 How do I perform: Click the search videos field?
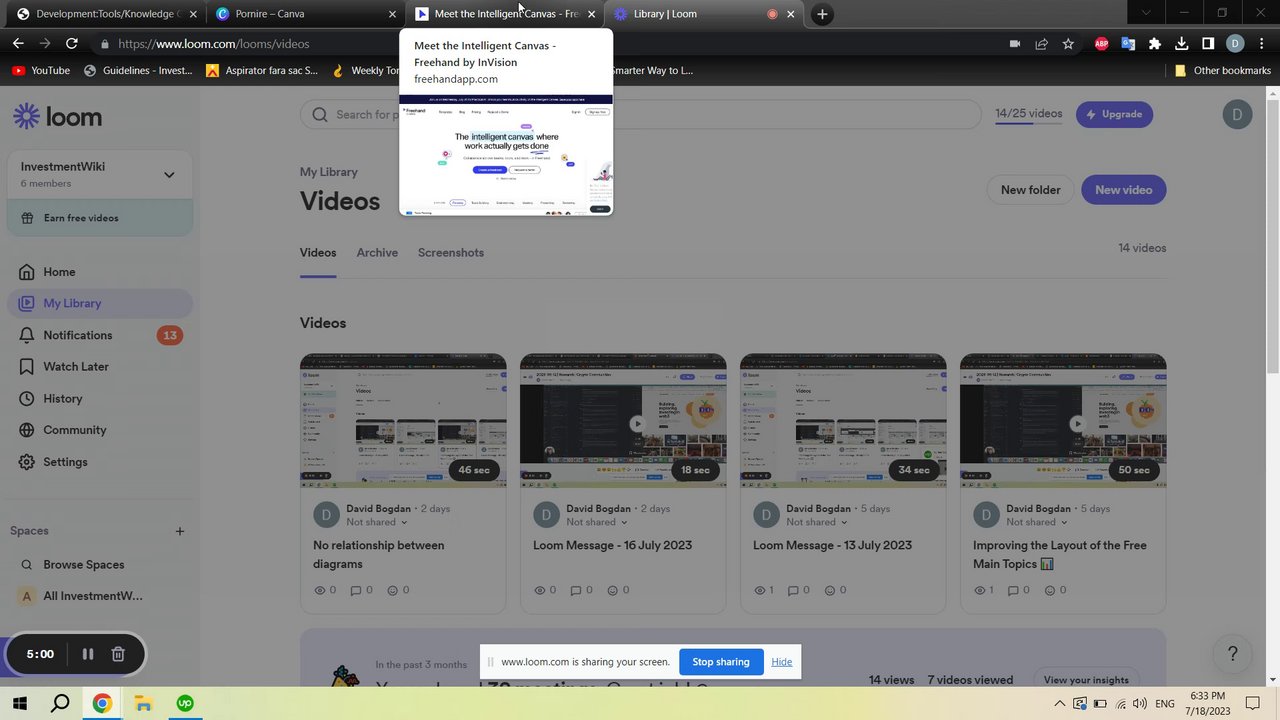[640, 114]
